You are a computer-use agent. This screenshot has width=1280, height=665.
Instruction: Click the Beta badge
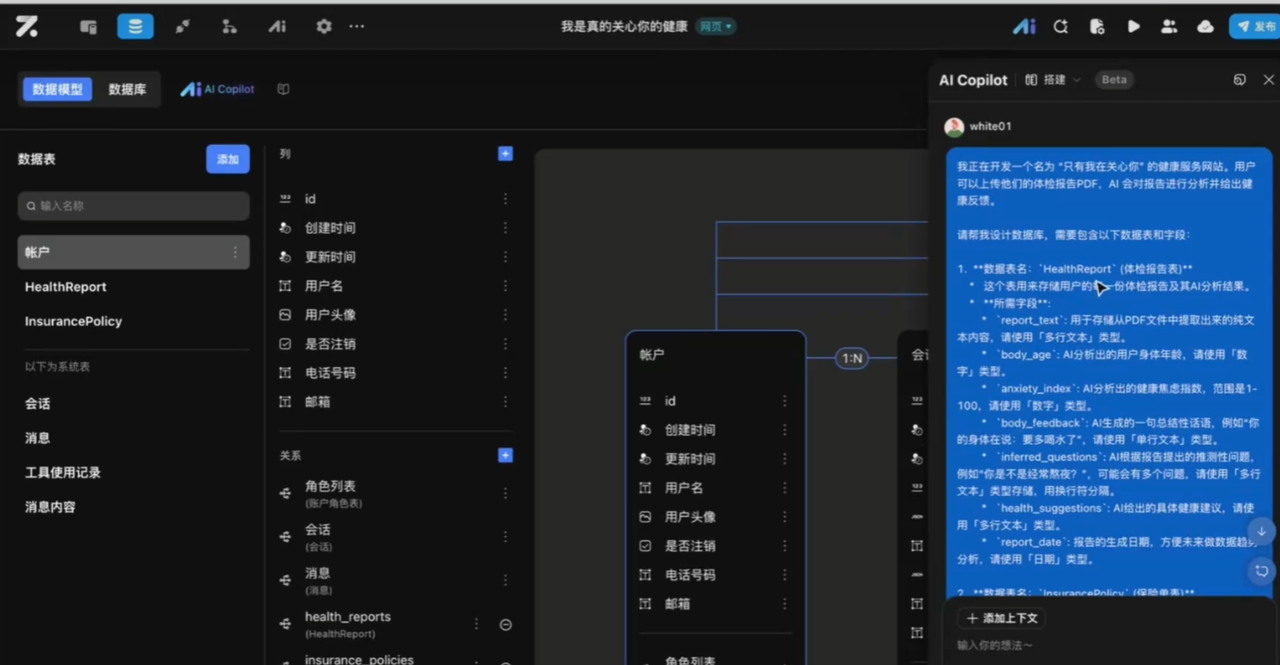pyautogui.click(x=1114, y=80)
